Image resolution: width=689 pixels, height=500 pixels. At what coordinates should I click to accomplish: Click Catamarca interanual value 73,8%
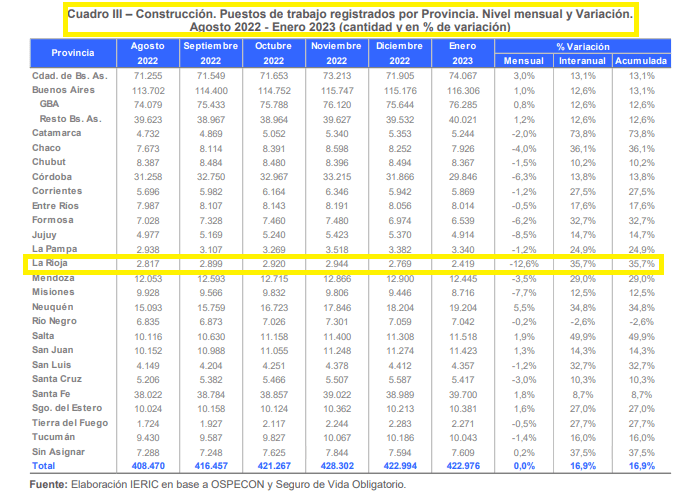[583, 134]
